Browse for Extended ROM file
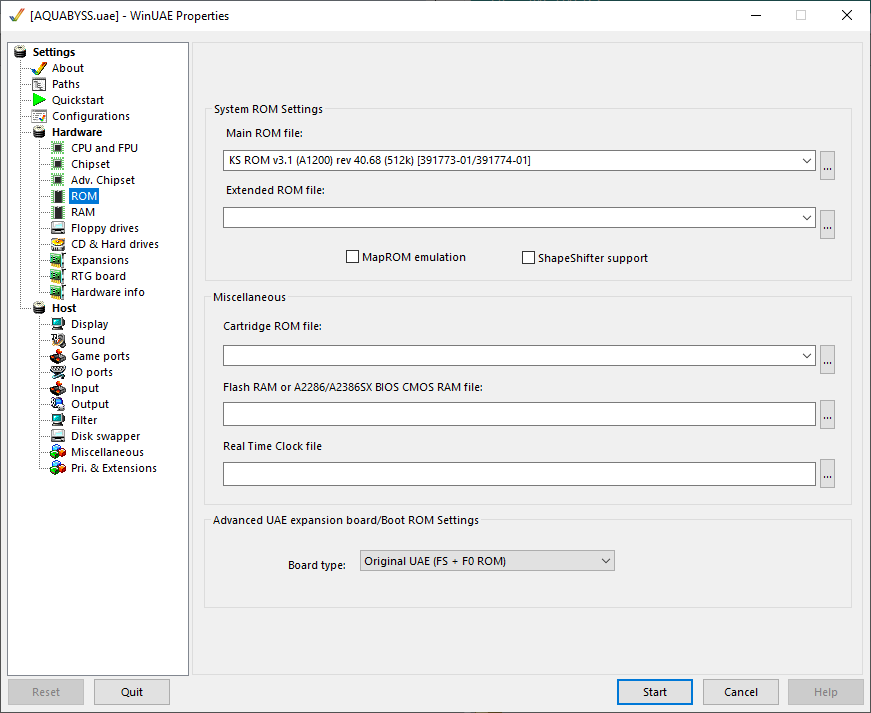The height and width of the screenshot is (713, 871). 827,224
